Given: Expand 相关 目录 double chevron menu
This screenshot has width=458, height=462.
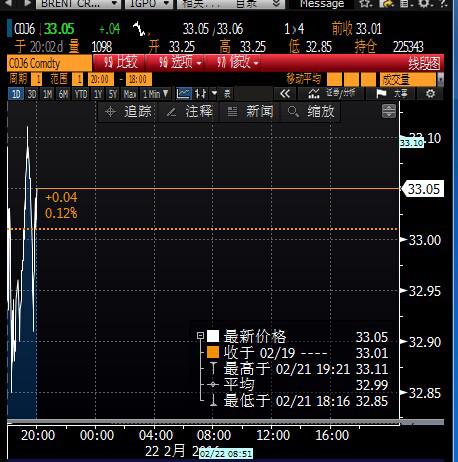Looking at the screenshot, I should [x=276, y=3].
